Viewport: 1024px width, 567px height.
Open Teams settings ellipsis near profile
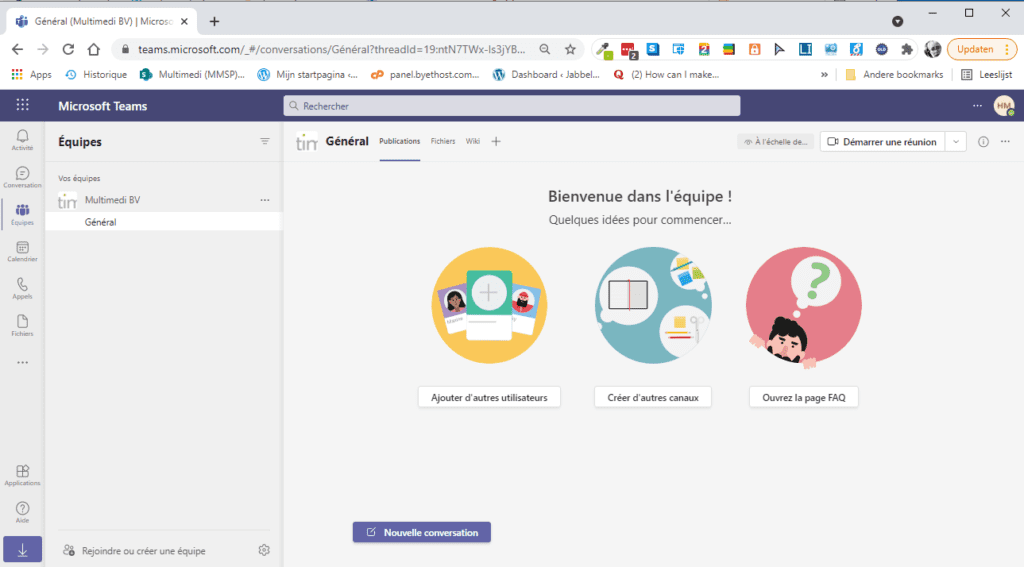[977, 106]
